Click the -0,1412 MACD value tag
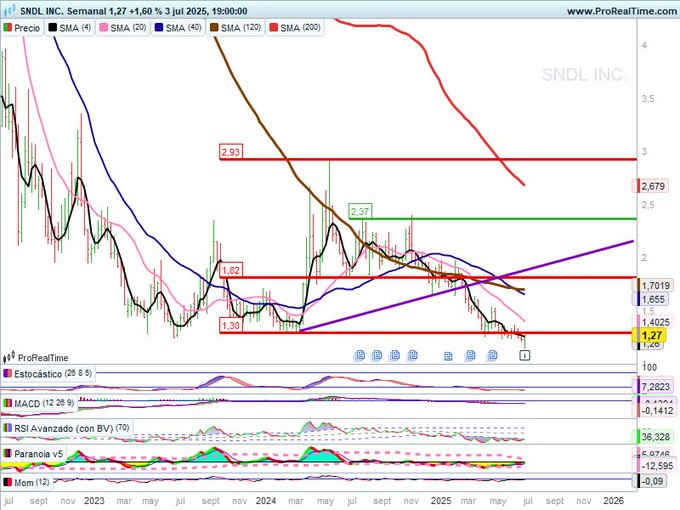This screenshot has height=510, width=680. (x=656, y=410)
